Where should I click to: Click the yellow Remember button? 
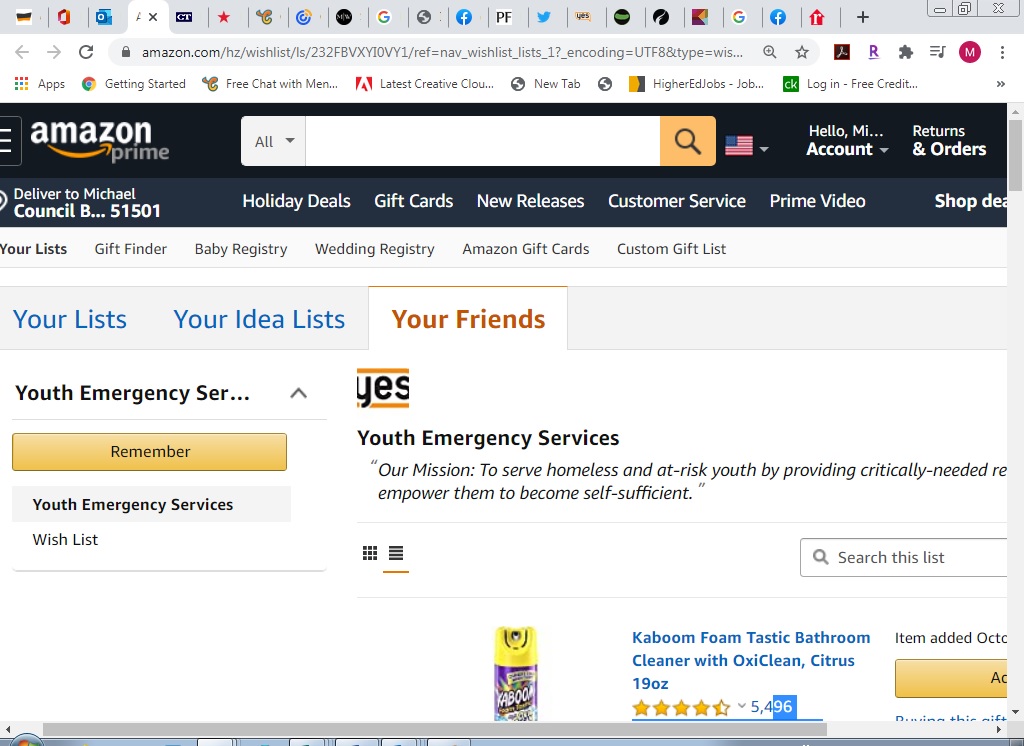point(150,451)
